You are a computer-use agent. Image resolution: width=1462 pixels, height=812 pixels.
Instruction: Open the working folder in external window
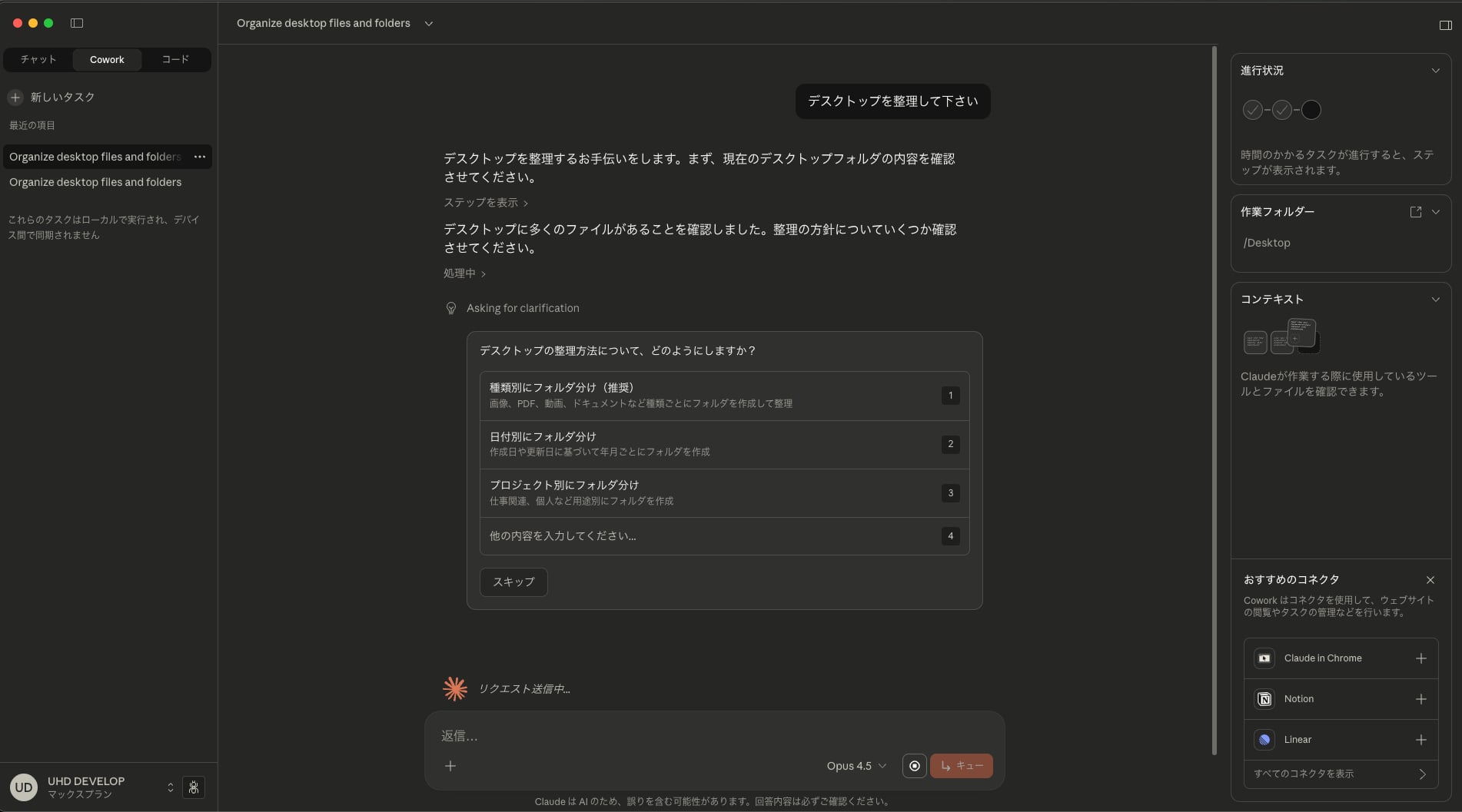pos(1415,212)
